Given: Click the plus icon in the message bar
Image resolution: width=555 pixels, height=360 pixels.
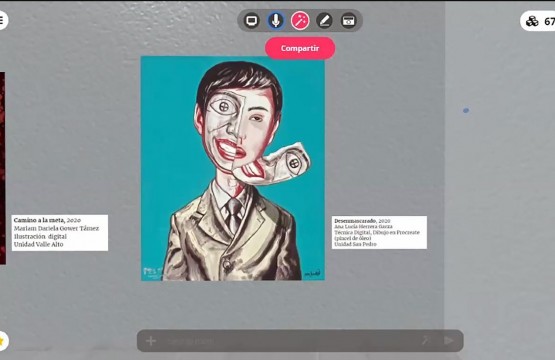Looking at the screenshot, I should [x=151, y=341].
